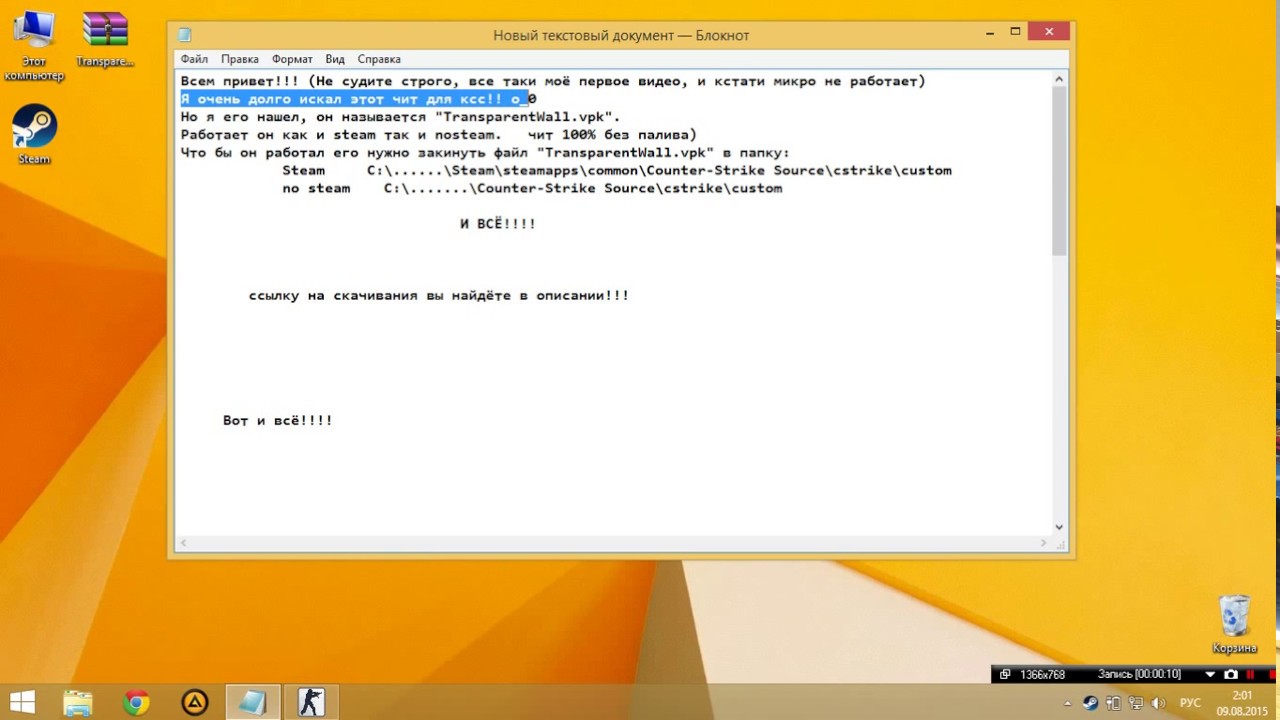This screenshot has height=720, width=1280.
Task: Click the Steam steamapps path line
Action: (617, 171)
